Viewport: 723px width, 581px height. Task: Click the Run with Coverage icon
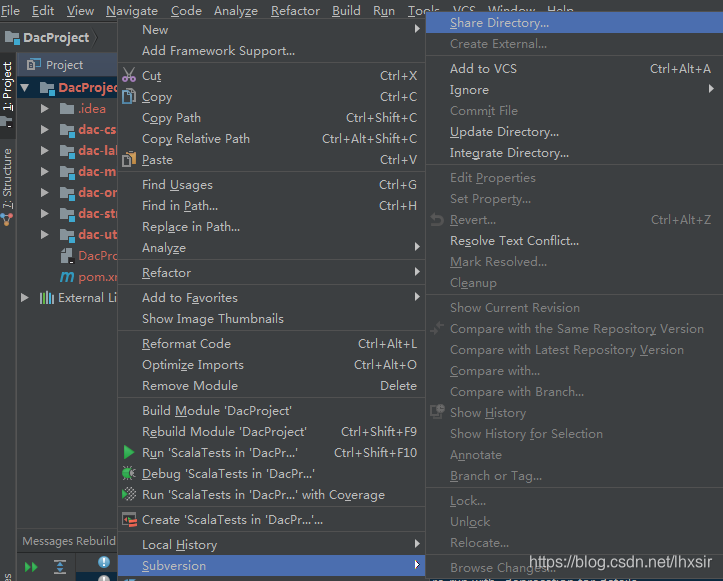point(129,494)
